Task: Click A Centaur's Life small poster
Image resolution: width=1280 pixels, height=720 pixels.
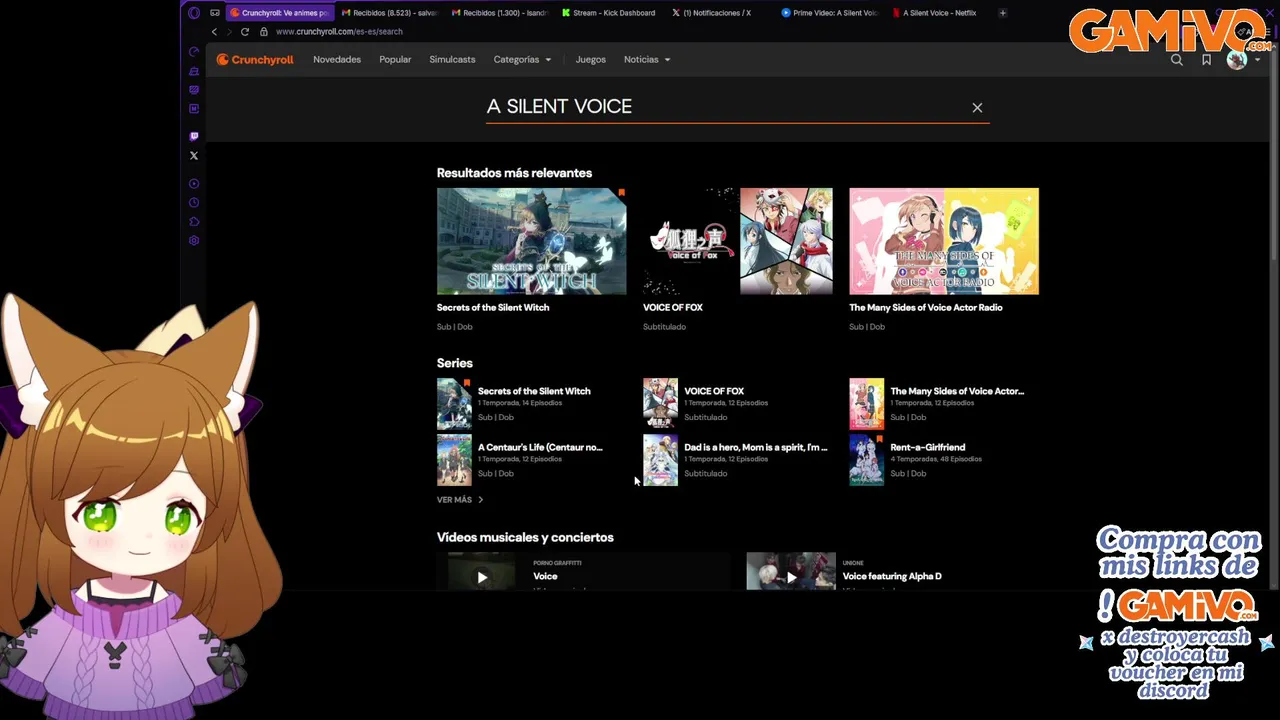Action: click(x=454, y=460)
